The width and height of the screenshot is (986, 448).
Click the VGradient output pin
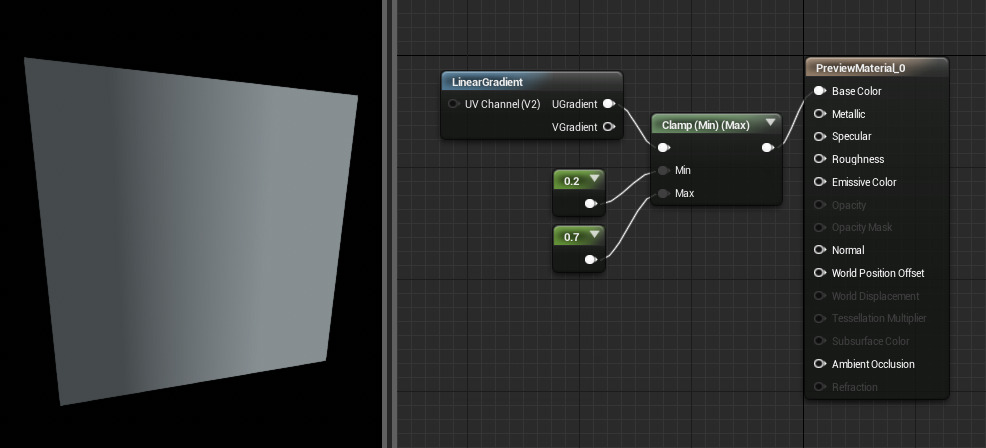[x=608, y=127]
